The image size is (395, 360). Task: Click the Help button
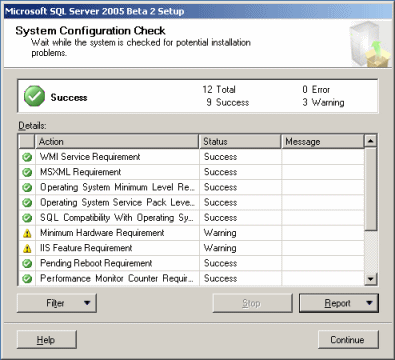(47, 340)
